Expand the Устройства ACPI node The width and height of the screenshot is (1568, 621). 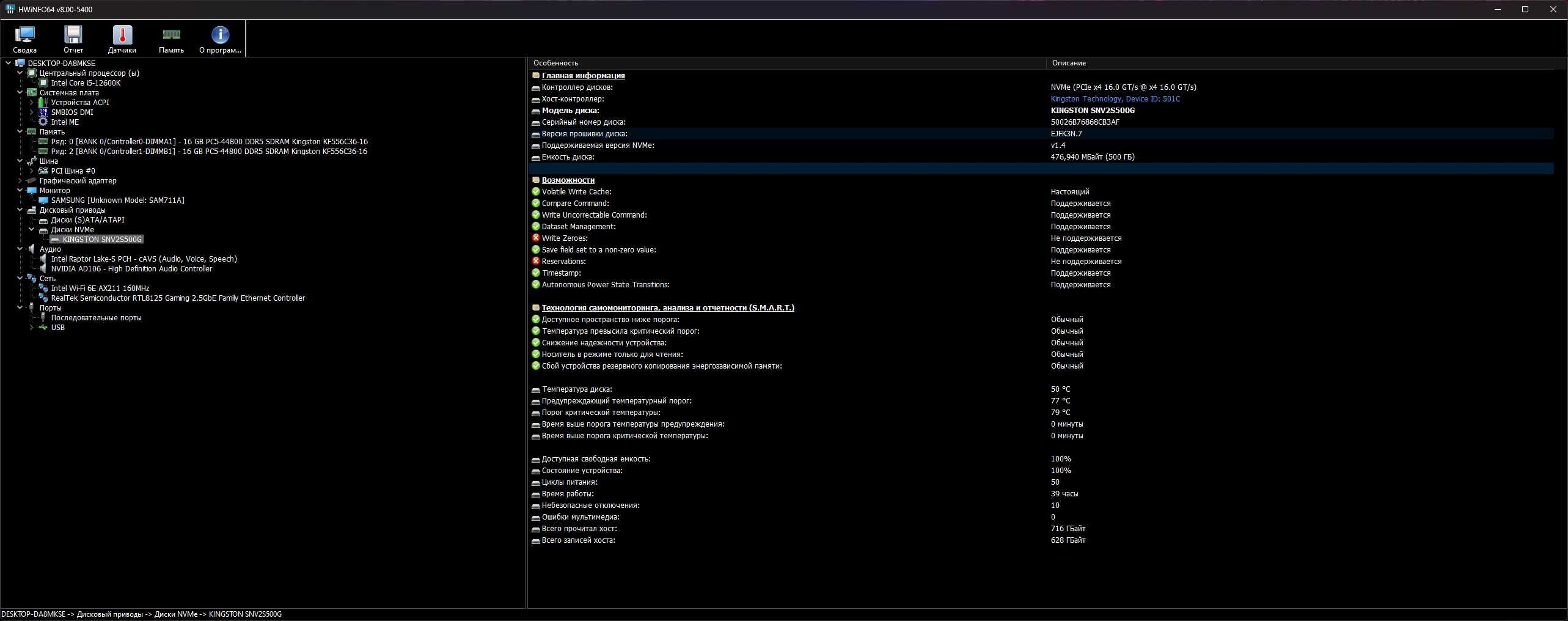pyautogui.click(x=31, y=102)
